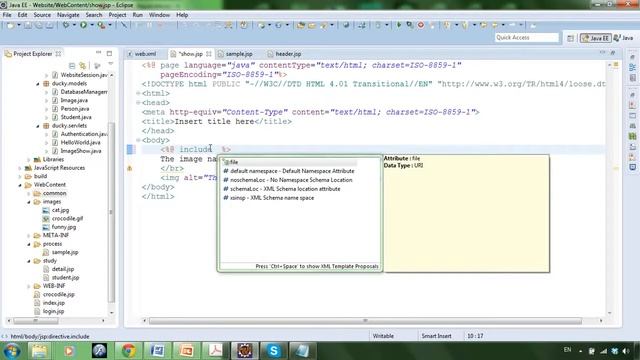Click the warning marker in the editor gutter
The height and width of the screenshot is (360, 640).
click(x=130, y=168)
